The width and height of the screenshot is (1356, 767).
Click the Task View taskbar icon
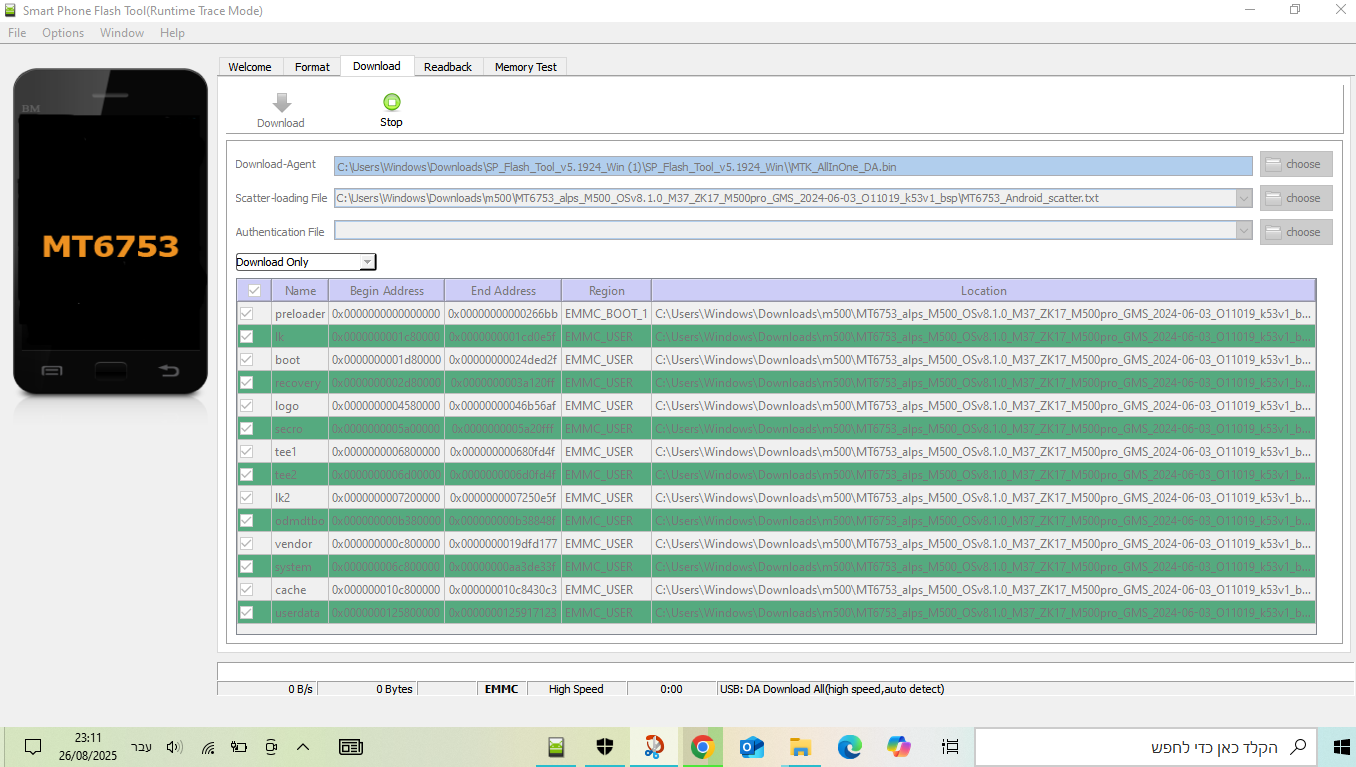(950, 747)
